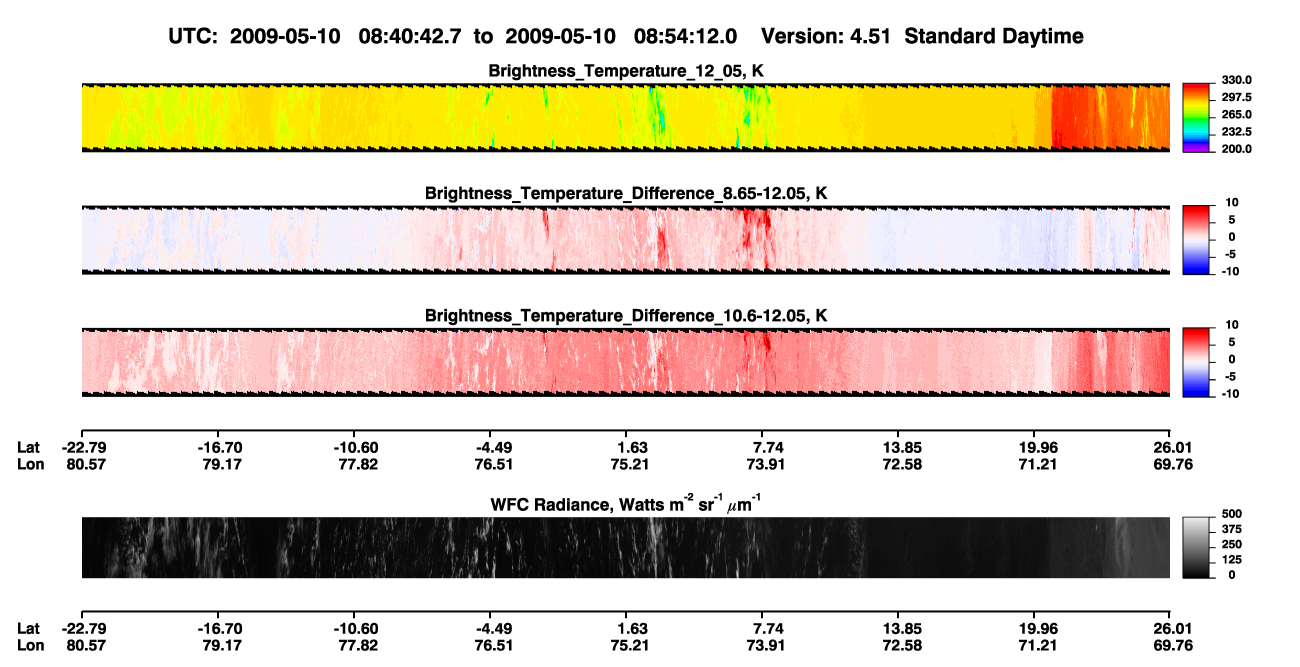Screen dimensions: 1300x667
Task: Click the 250 label on the WFC colorbar
Action: click(1232, 544)
